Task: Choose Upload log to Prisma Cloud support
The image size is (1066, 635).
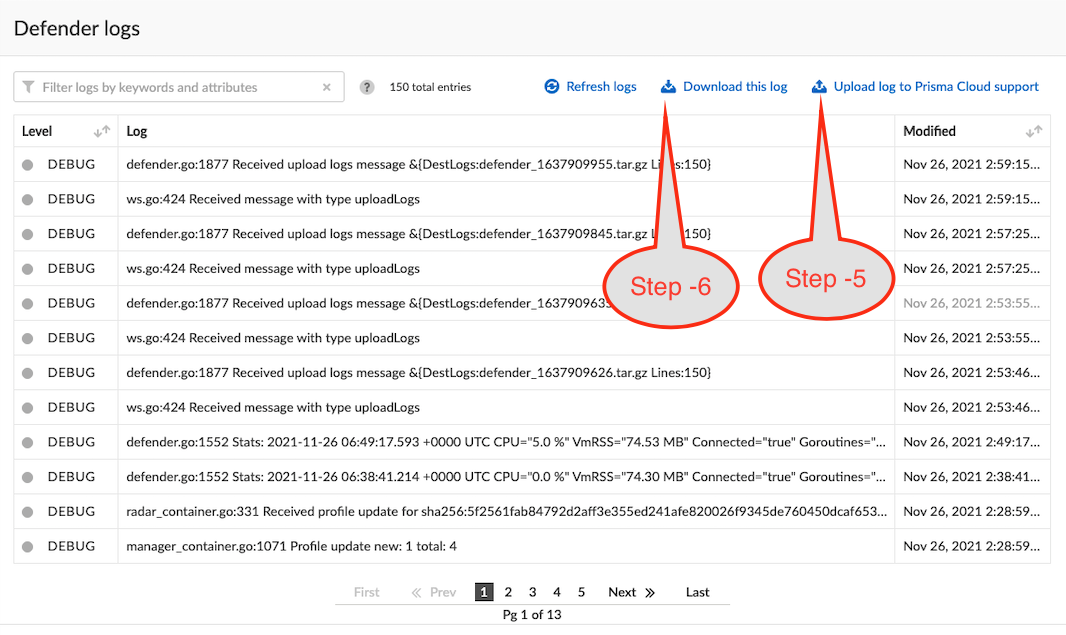Action: (936, 86)
